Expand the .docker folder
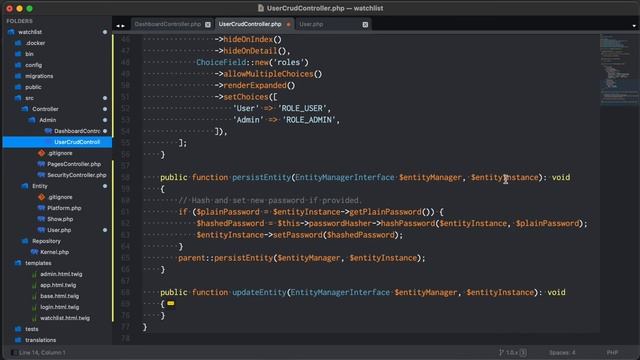This screenshot has width=640, height=360. point(35,43)
